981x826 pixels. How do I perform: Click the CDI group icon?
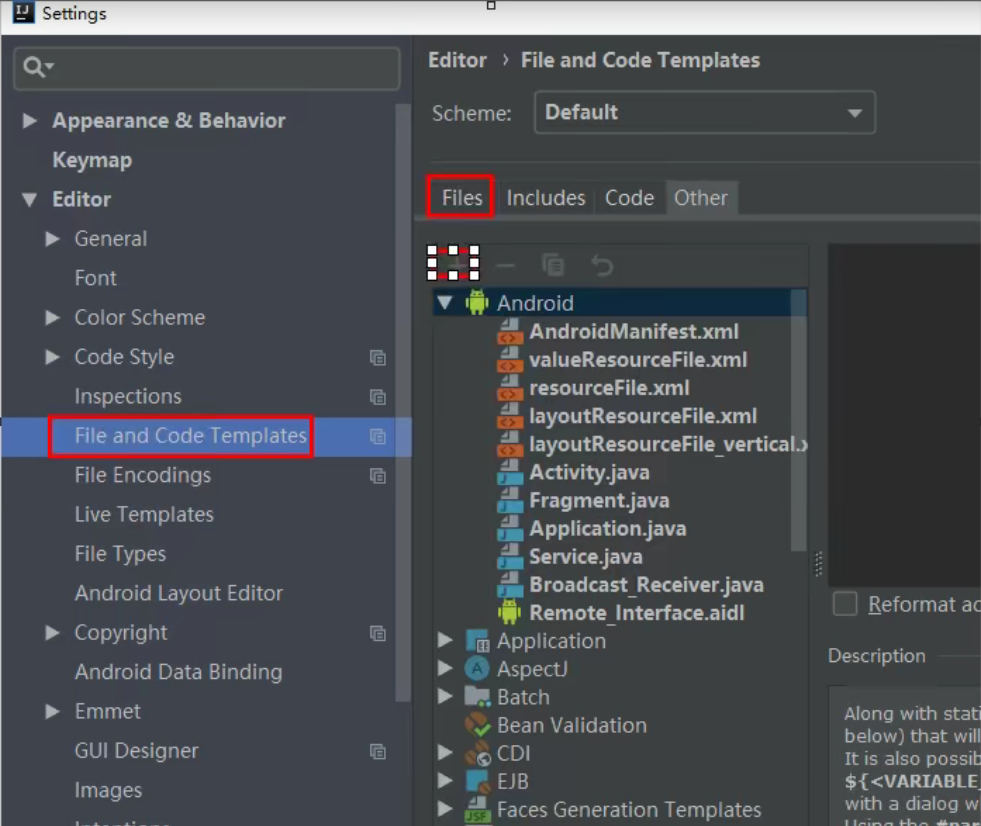coord(477,753)
